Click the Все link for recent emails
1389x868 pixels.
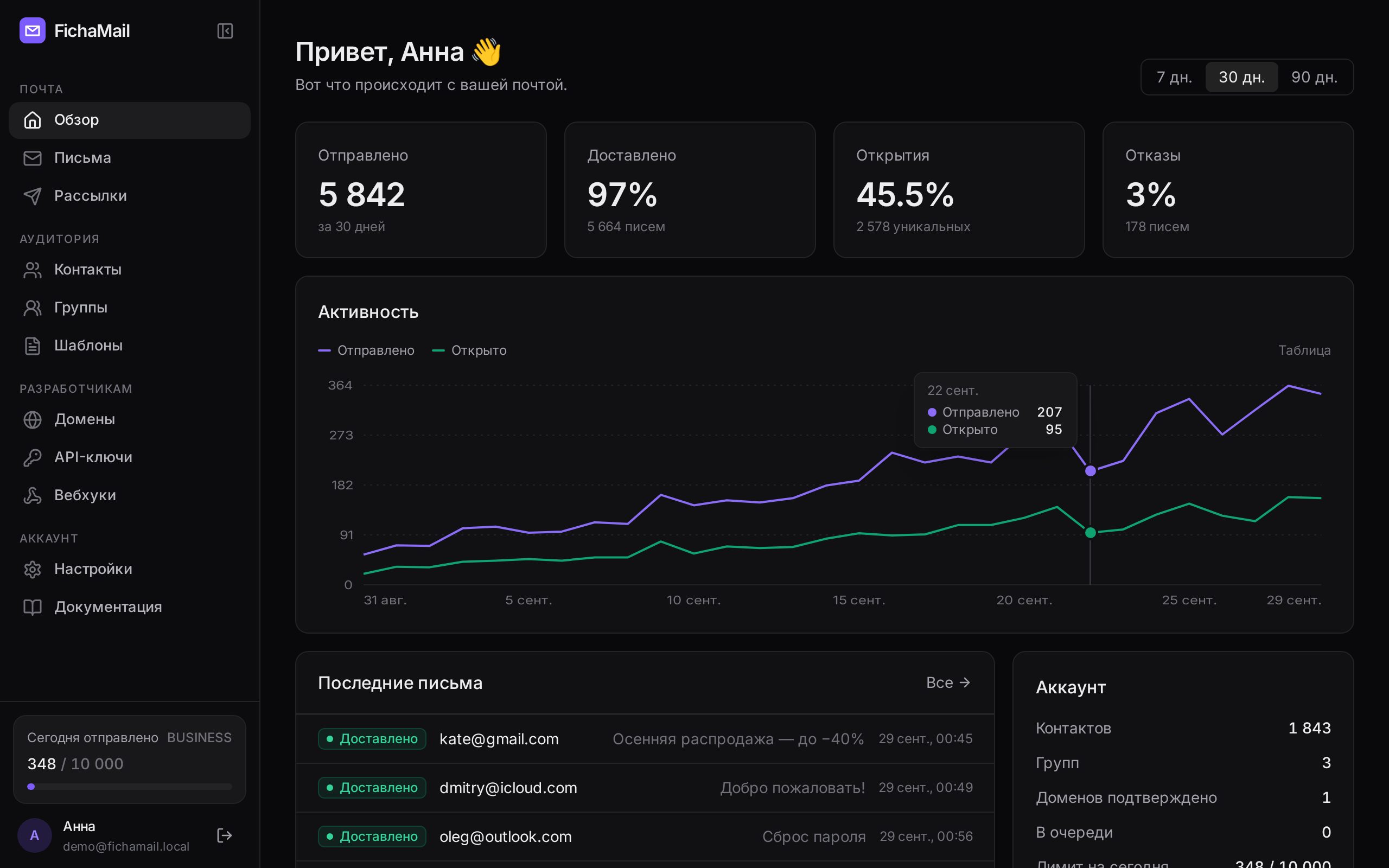[948, 682]
